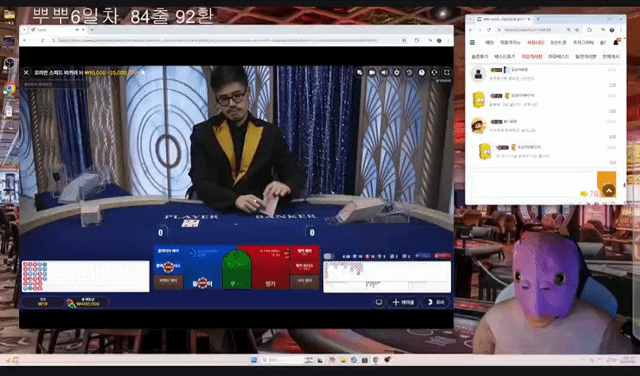This screenshot has width=640, height=376.
Task: Bet on the green Tie area
Action: [x=237, y=270]
